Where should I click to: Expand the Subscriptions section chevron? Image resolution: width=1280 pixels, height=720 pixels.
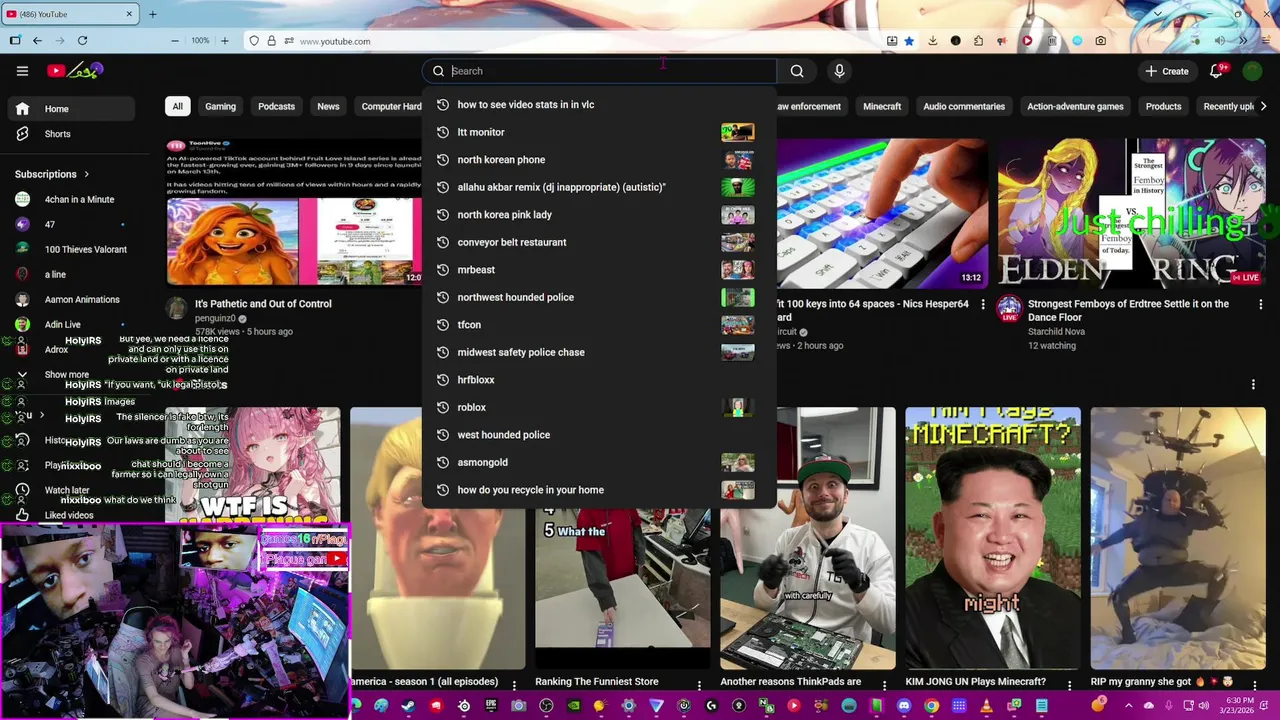pyautogui.click(x=85, y=174)
